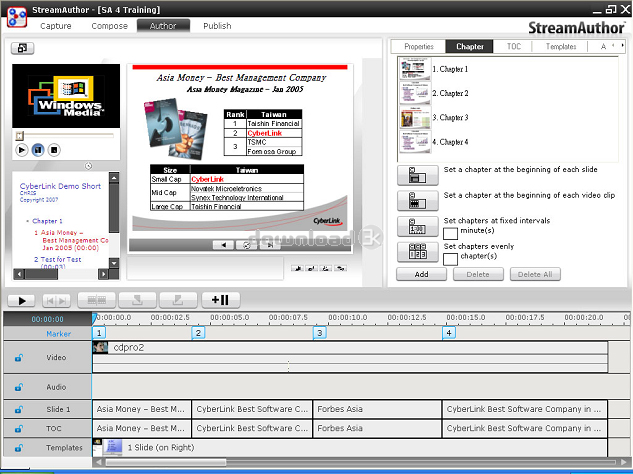Click the StreamAuthor app logo icon
This screenshot has width=633, height=474.
pos(17,17)
